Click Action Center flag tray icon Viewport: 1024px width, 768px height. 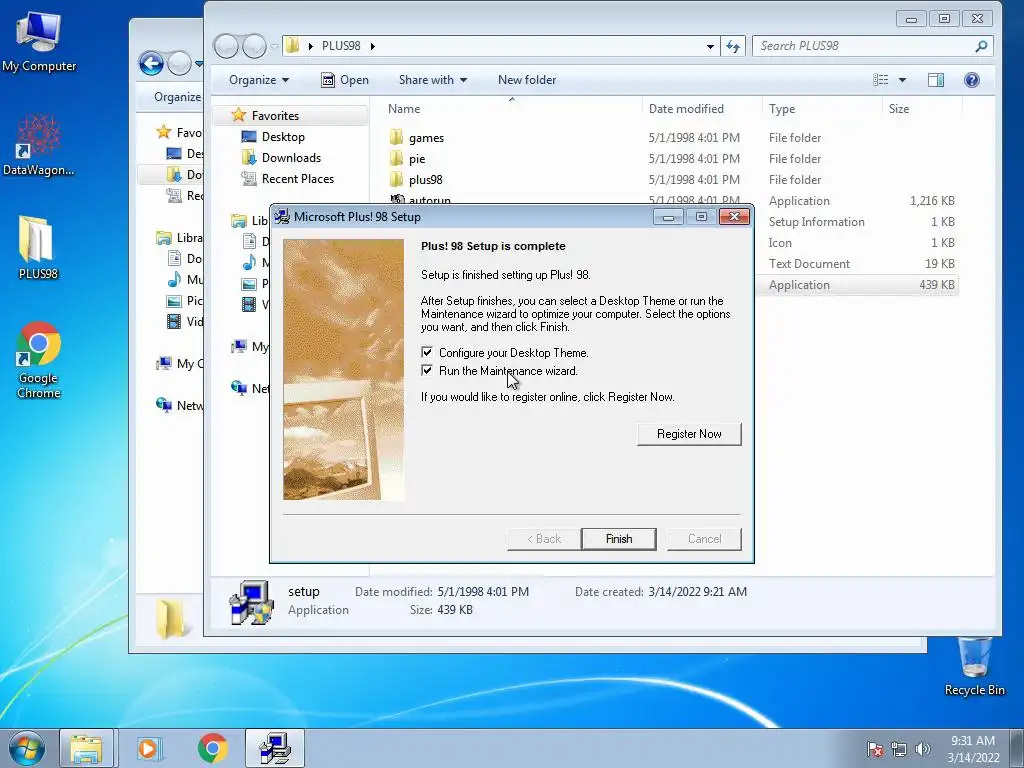coord(875,749)
